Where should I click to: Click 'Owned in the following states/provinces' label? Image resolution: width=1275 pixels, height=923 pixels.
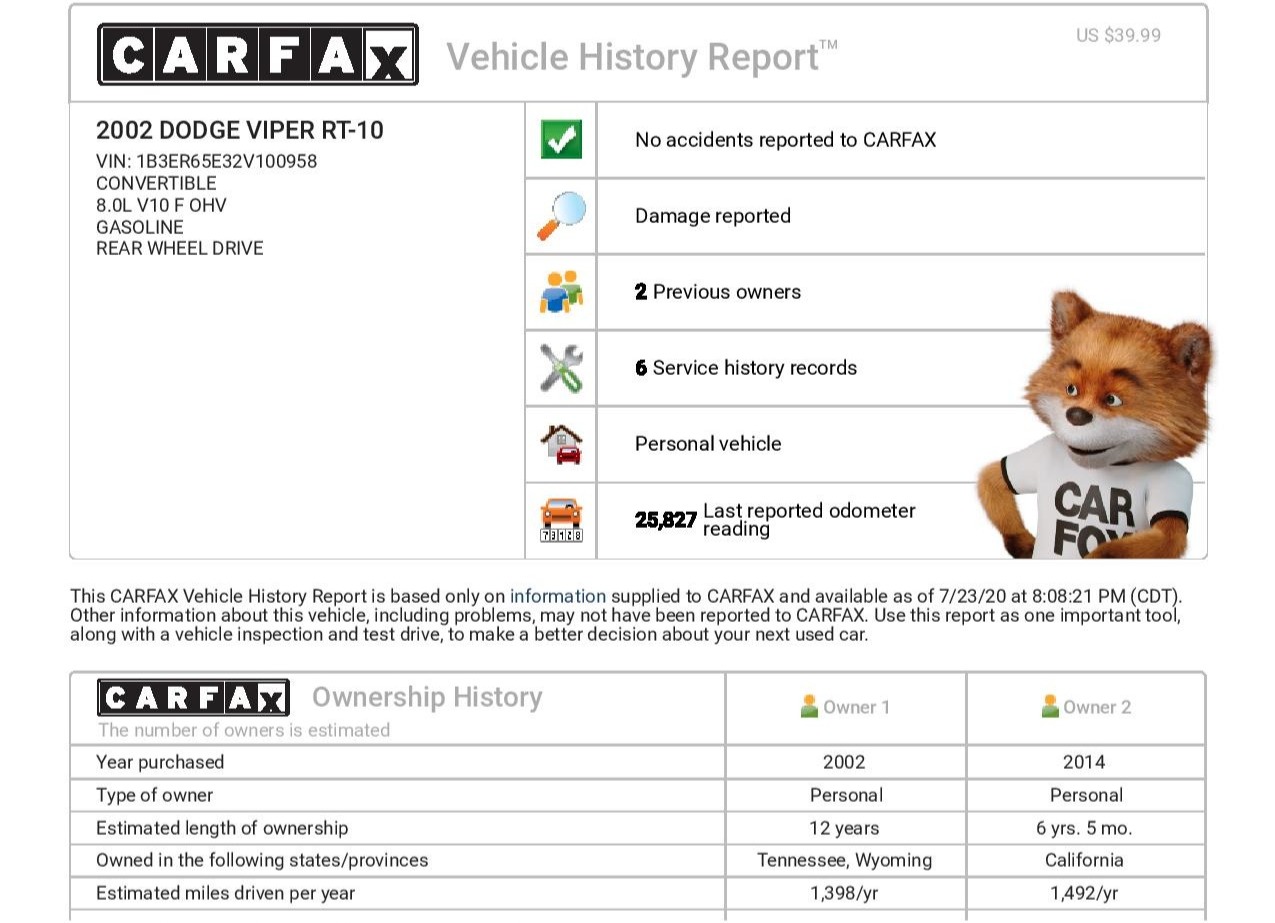262,860
